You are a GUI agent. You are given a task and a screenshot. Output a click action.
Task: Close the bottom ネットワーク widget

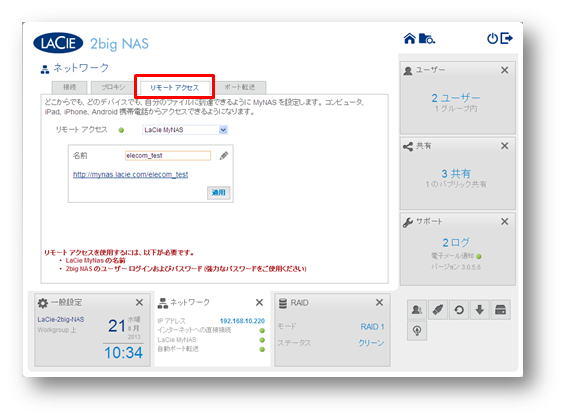coord(259,302)
